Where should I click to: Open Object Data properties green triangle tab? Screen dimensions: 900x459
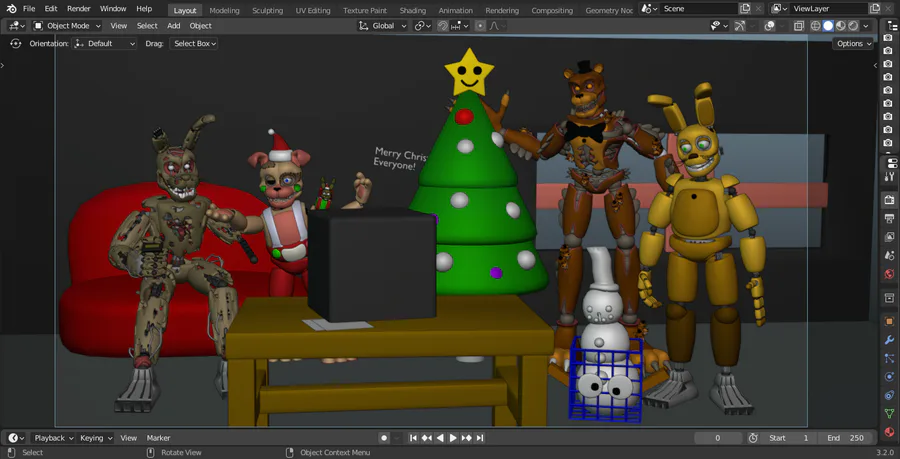890,414
